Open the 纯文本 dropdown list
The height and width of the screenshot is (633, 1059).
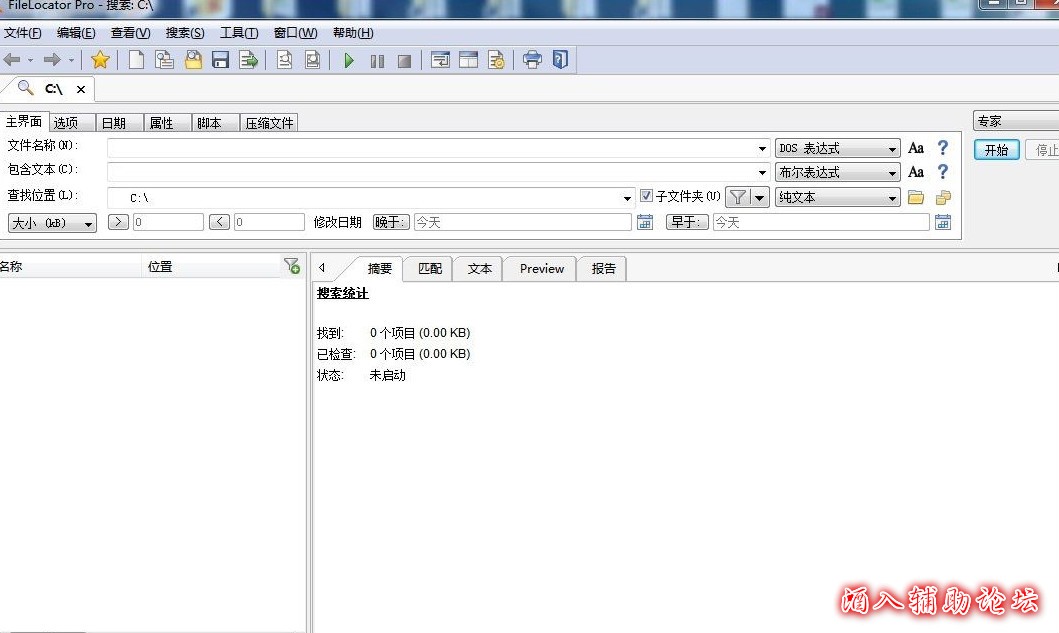coord(838,198)
